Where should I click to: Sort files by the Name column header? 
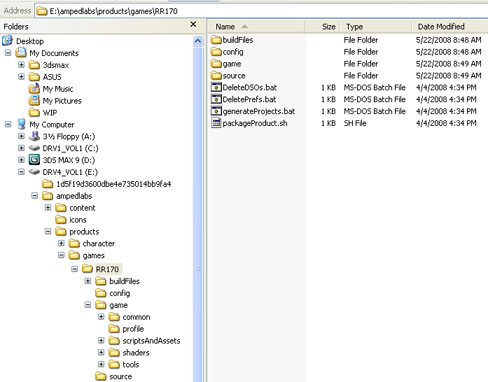[x=256, y=26]
